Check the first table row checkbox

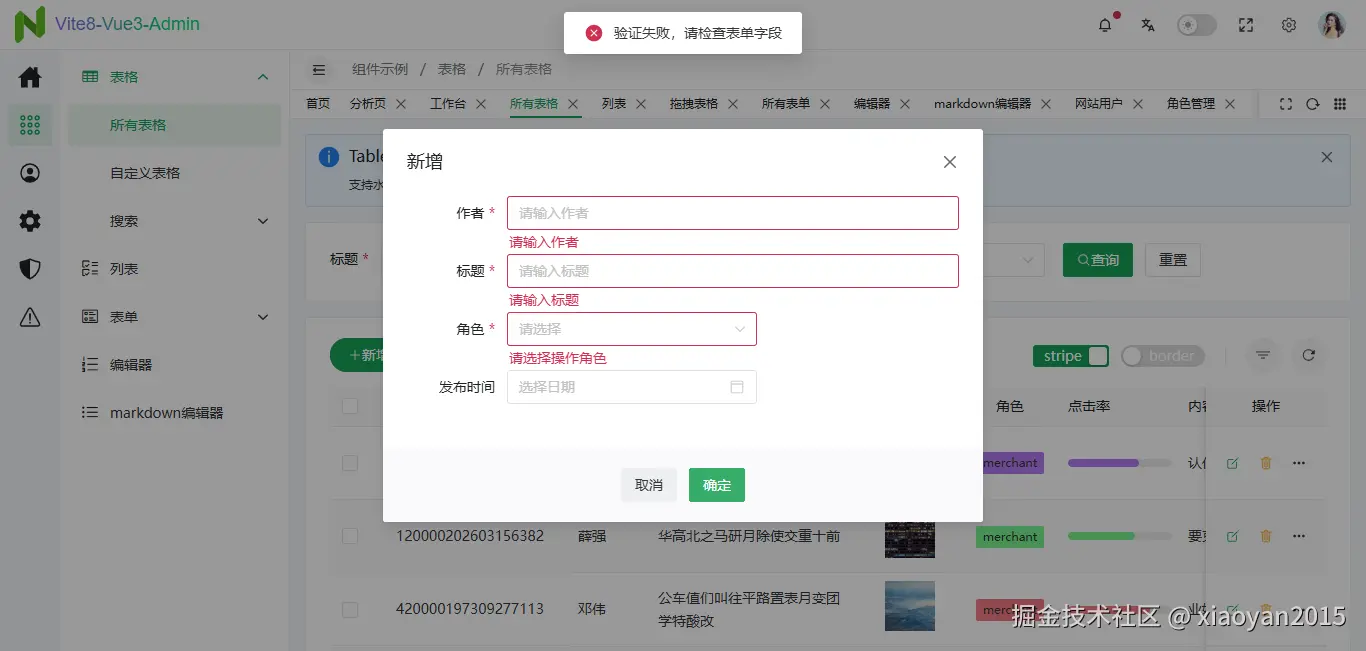pos(350,463)
